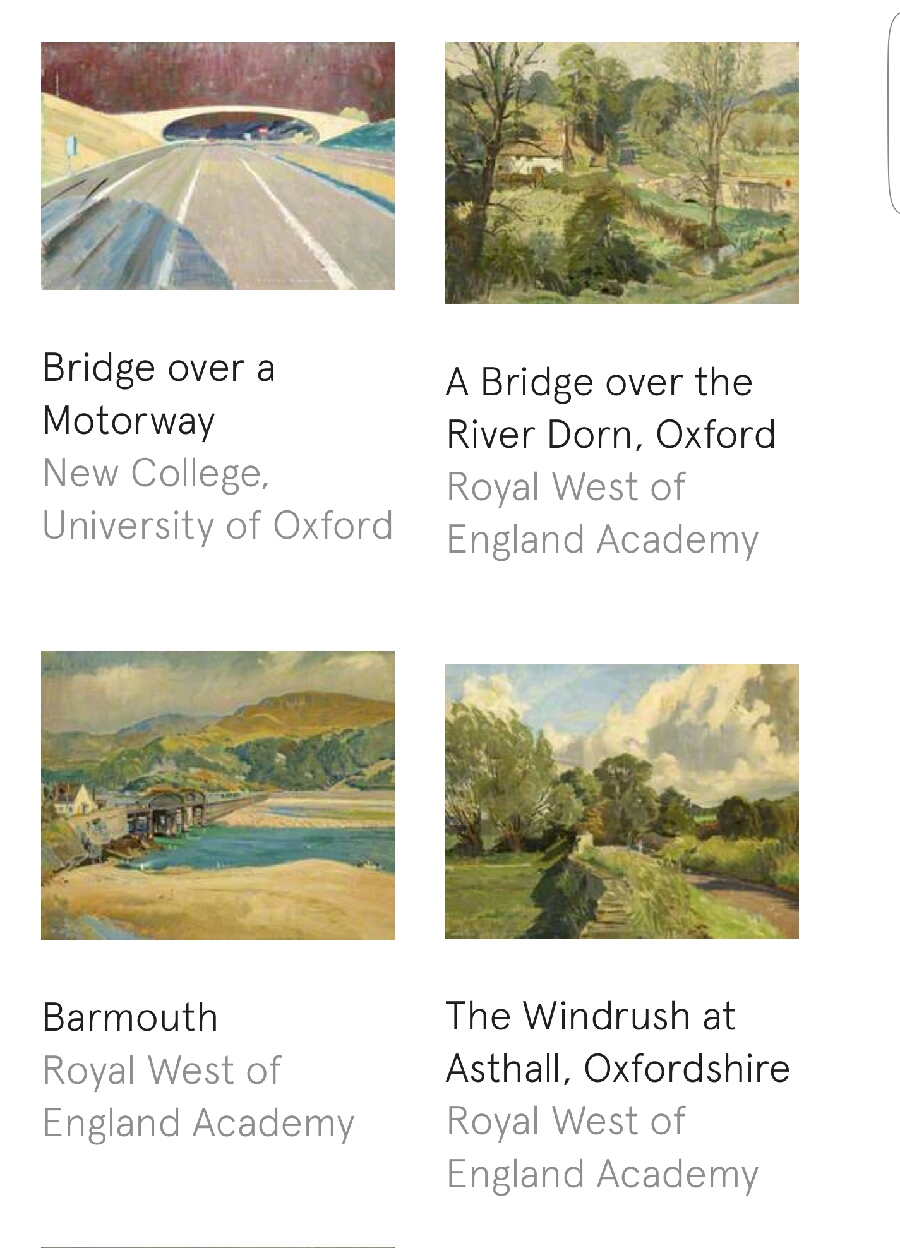This screenshot has width=900, height=1248.
Task: Click the River Dorn bridge painting image
Action: (x=621, y=172)
